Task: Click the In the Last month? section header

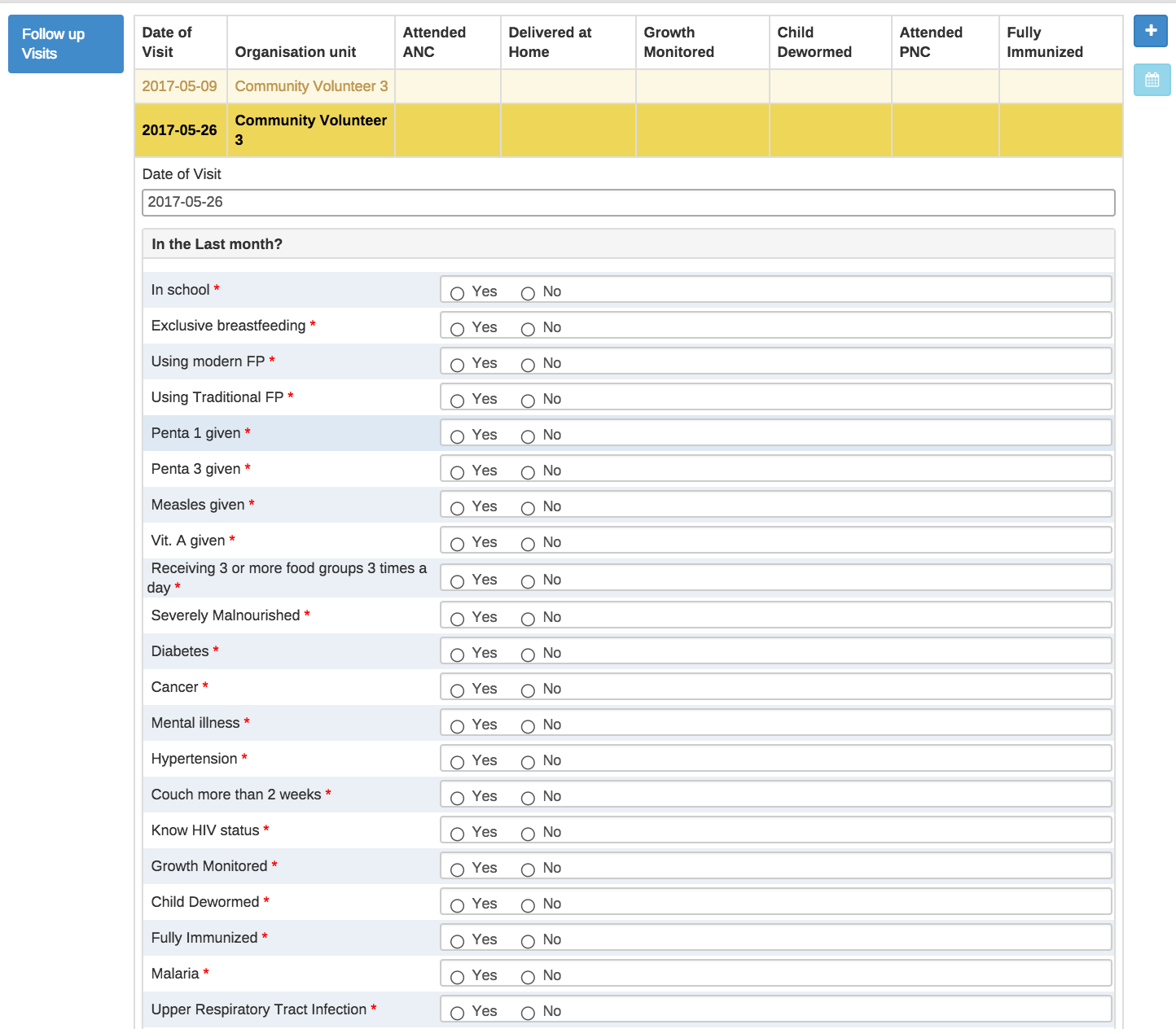Action: 627,244
